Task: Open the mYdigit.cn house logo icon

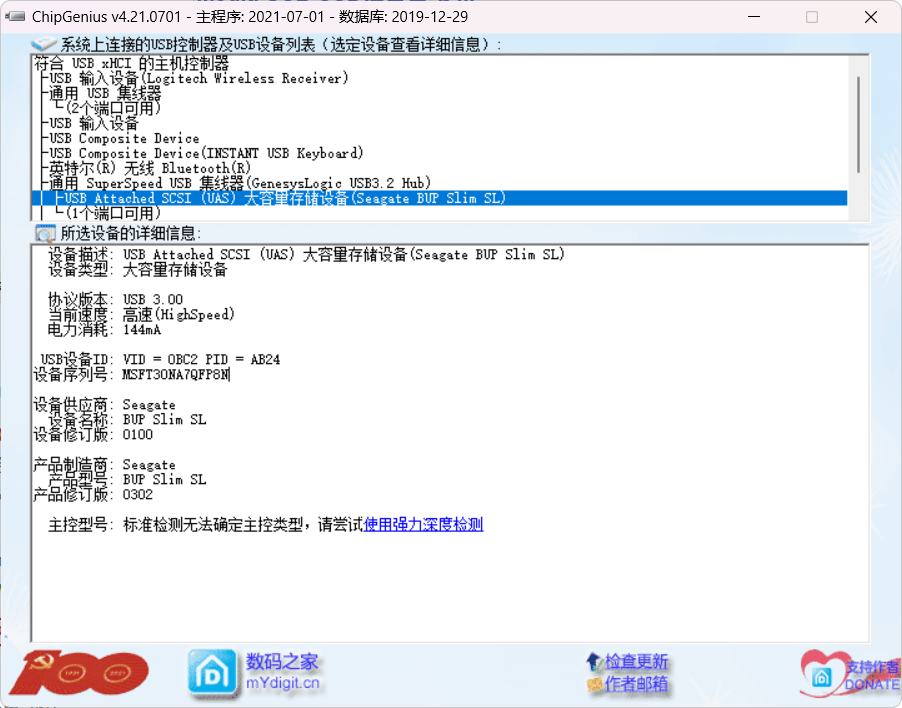Action: tap(212, 673)
